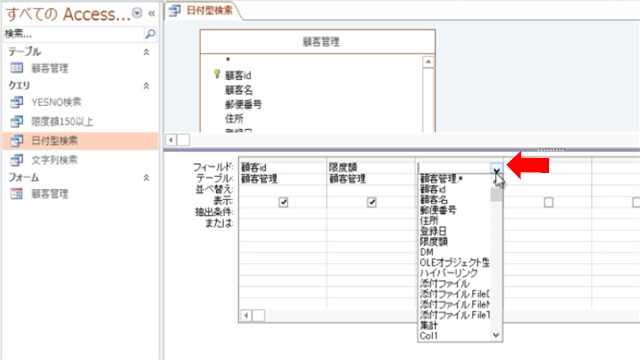Screen dimensions: 640x360
Task: Open the 限度額150以上 query icon
Action: click(x=17, y=121)
